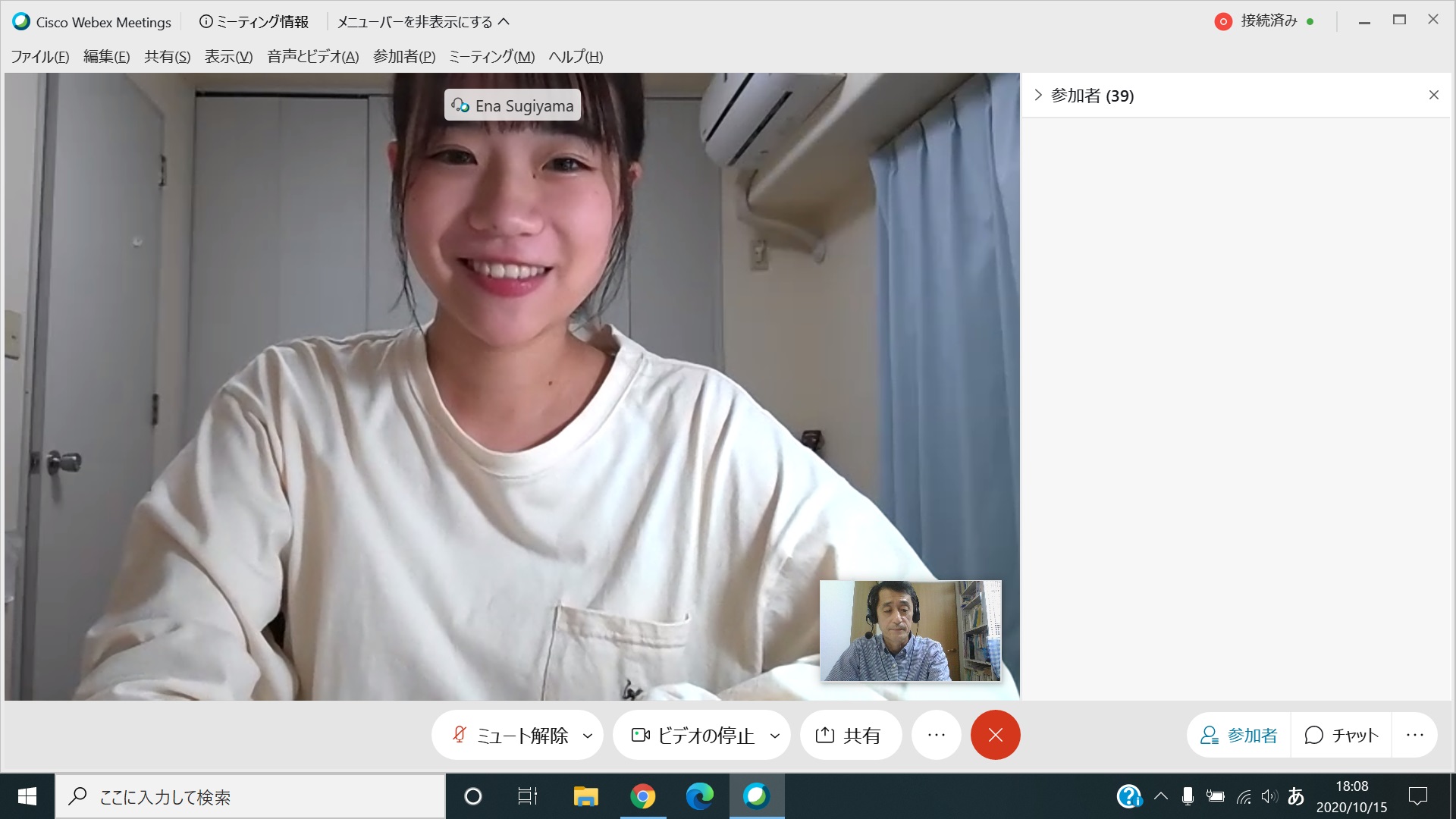Open the audio options dropdown arrow beside ミュート解除
Screen dimensions: 1456x819
587,735
